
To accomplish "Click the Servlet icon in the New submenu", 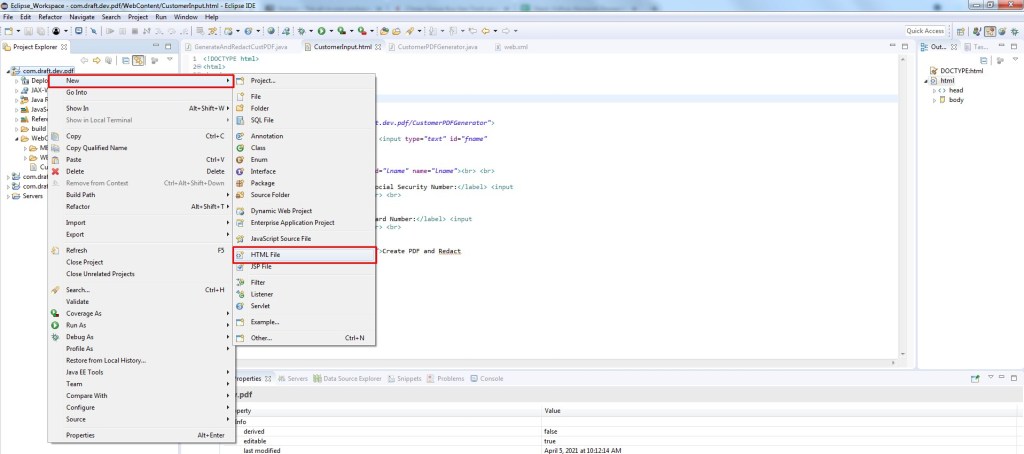I will pyautogui.click(x=240, y=306).
